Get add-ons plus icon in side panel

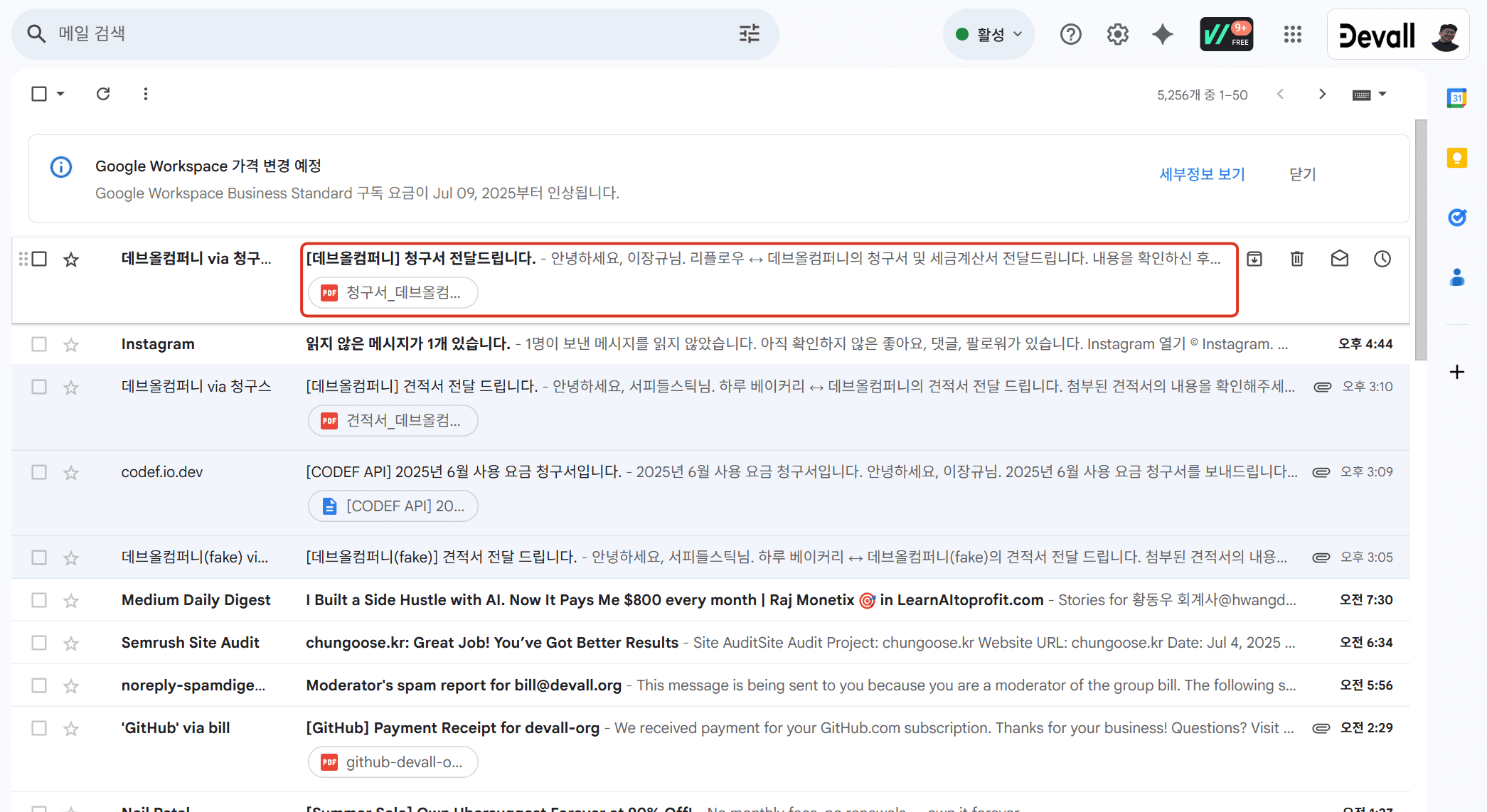point(1456,372)
